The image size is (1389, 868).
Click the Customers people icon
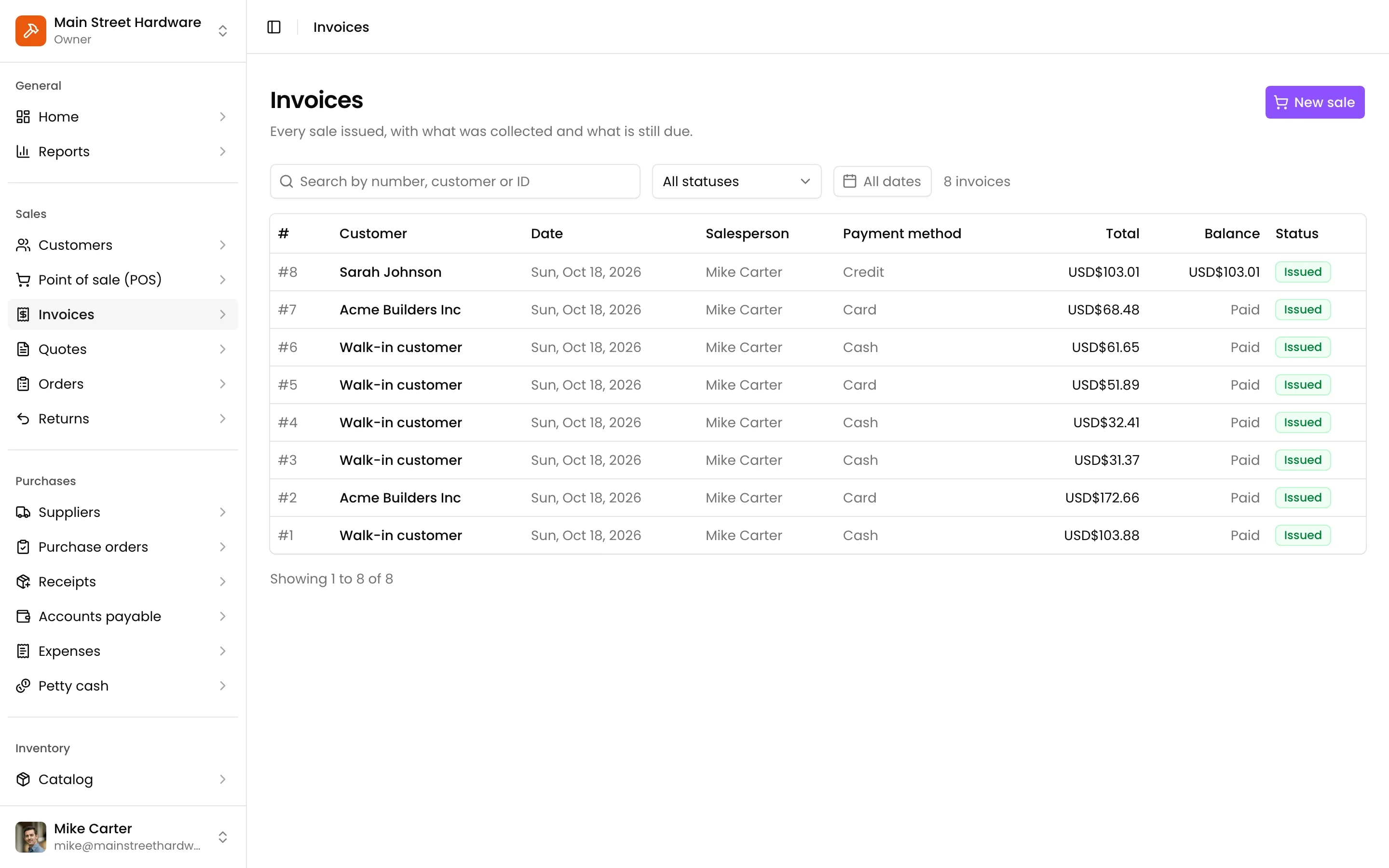23,245
